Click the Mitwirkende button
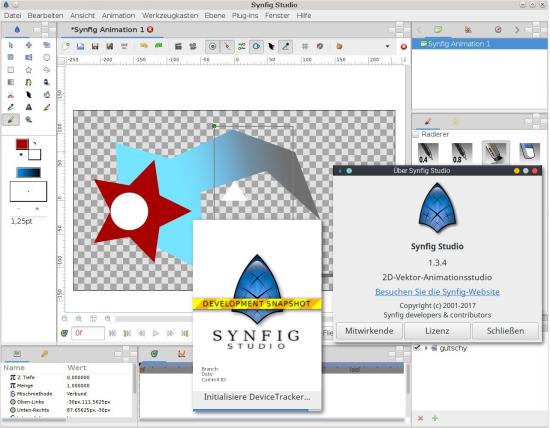 (x=369, y=331)
